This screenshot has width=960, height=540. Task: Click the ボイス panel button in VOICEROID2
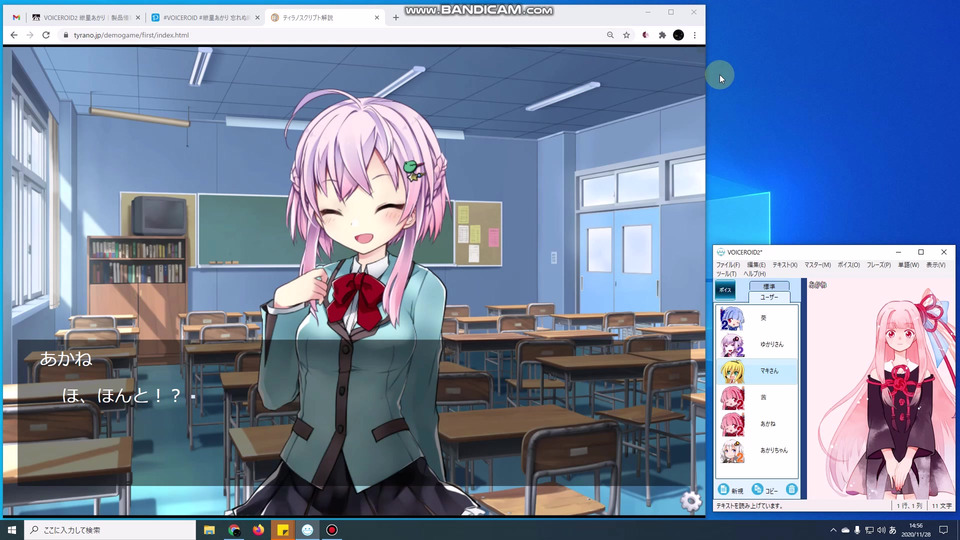pyautogui.click(x=726, y=290)
